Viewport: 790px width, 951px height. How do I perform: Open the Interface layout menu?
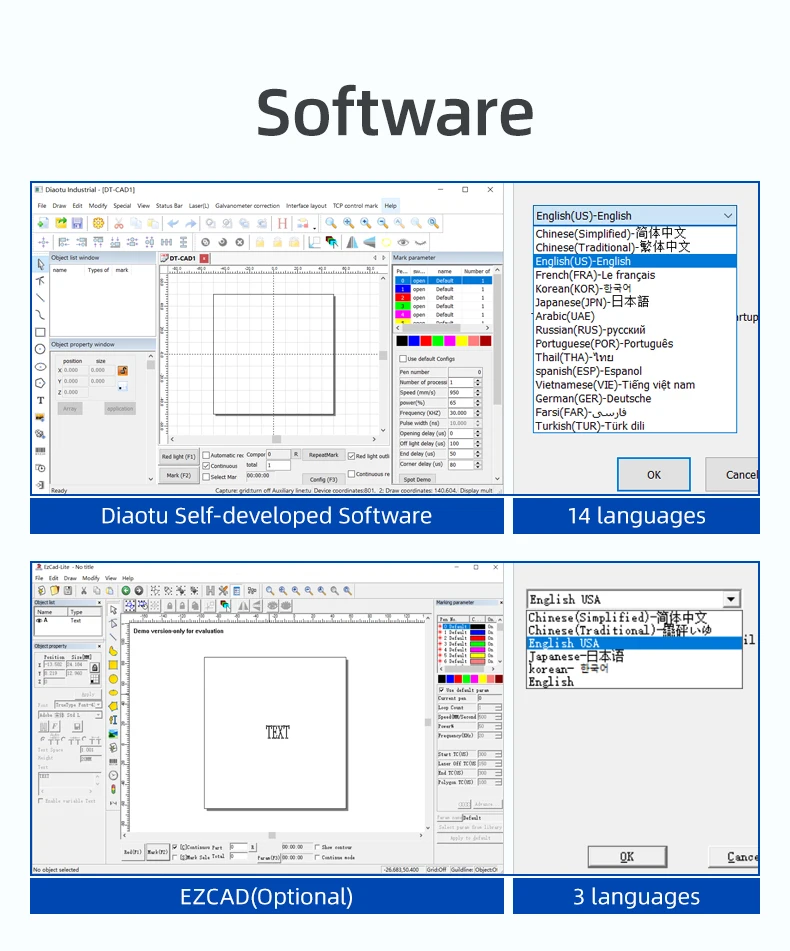click(x=306, y=206)
